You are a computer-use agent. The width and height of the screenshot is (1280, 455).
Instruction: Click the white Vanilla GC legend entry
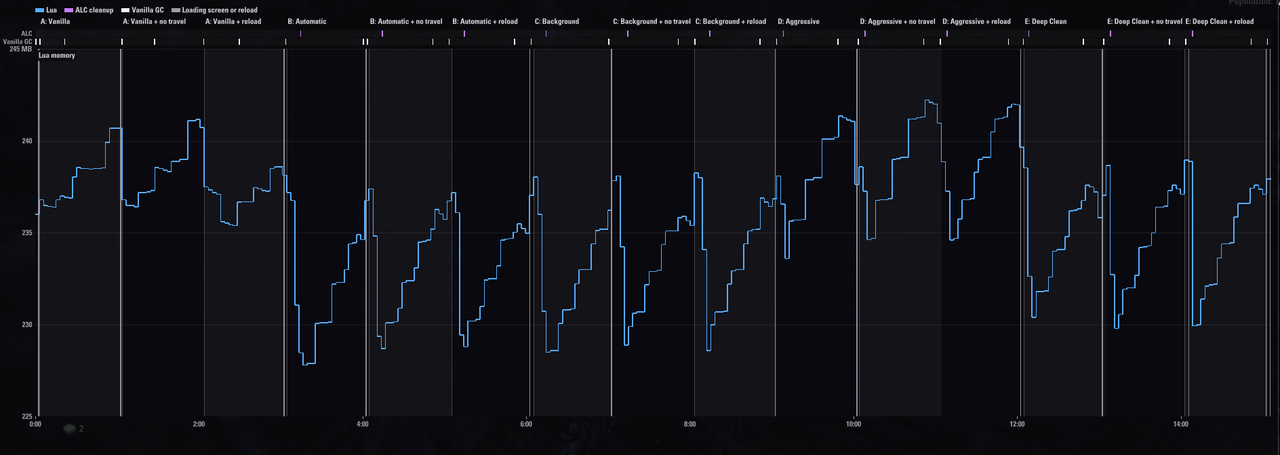coord(142,9)
